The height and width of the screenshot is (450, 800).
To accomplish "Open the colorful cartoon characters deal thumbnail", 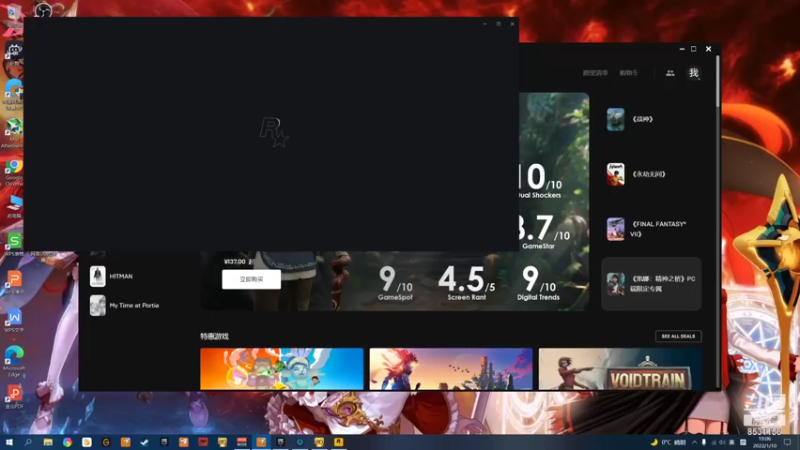I will (x=282, y=369).
